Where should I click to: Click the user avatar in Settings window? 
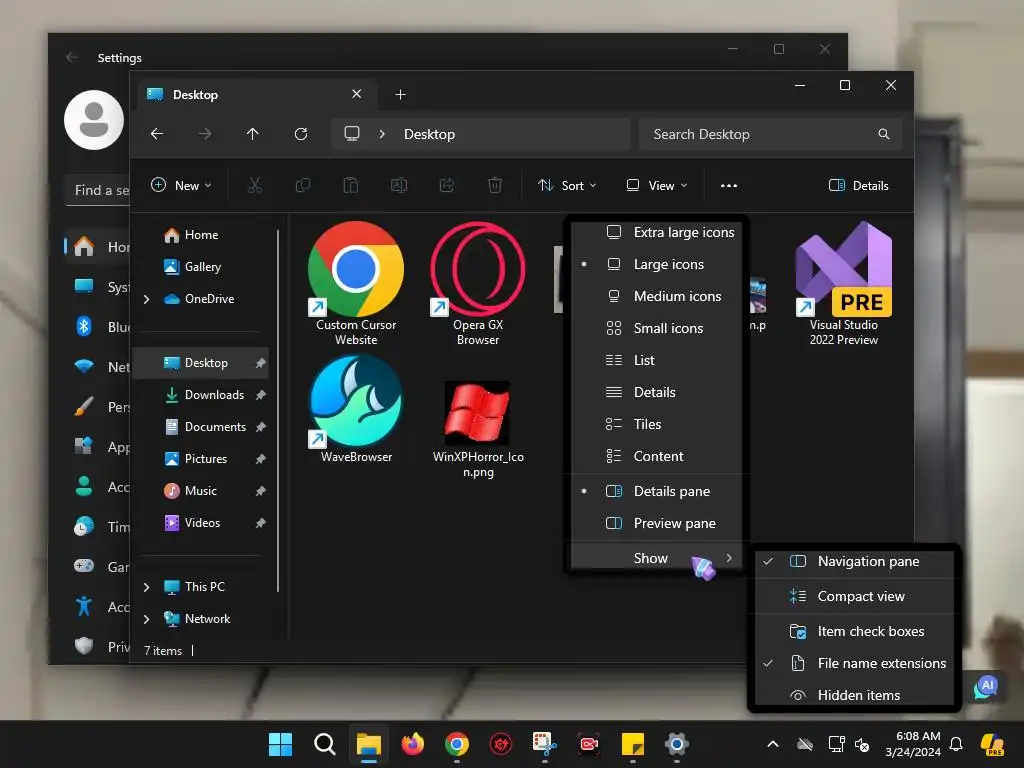(x=94, y=120)
